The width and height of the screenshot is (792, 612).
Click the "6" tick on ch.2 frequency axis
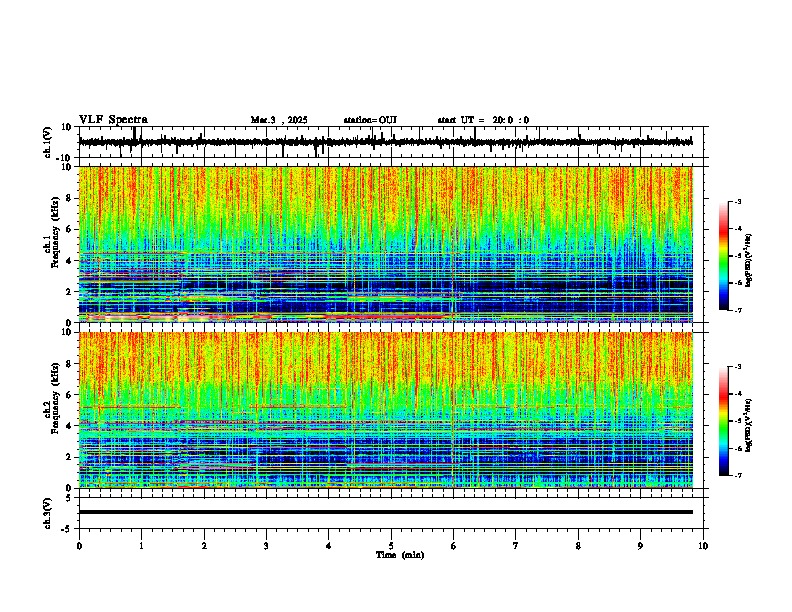(x=69, y=395)
